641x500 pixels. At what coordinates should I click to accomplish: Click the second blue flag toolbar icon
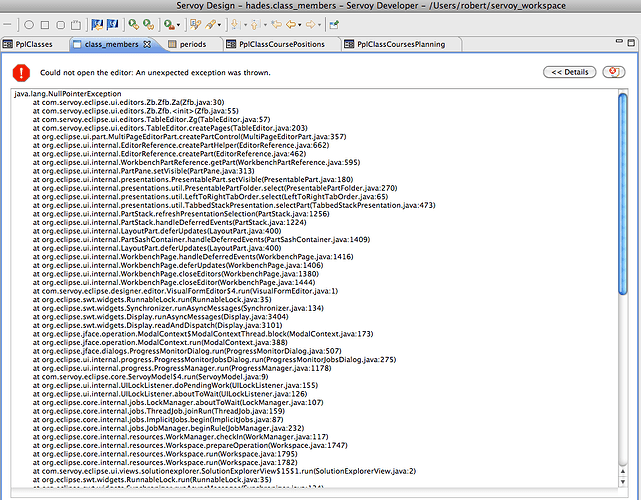click(x=112, y=25)
